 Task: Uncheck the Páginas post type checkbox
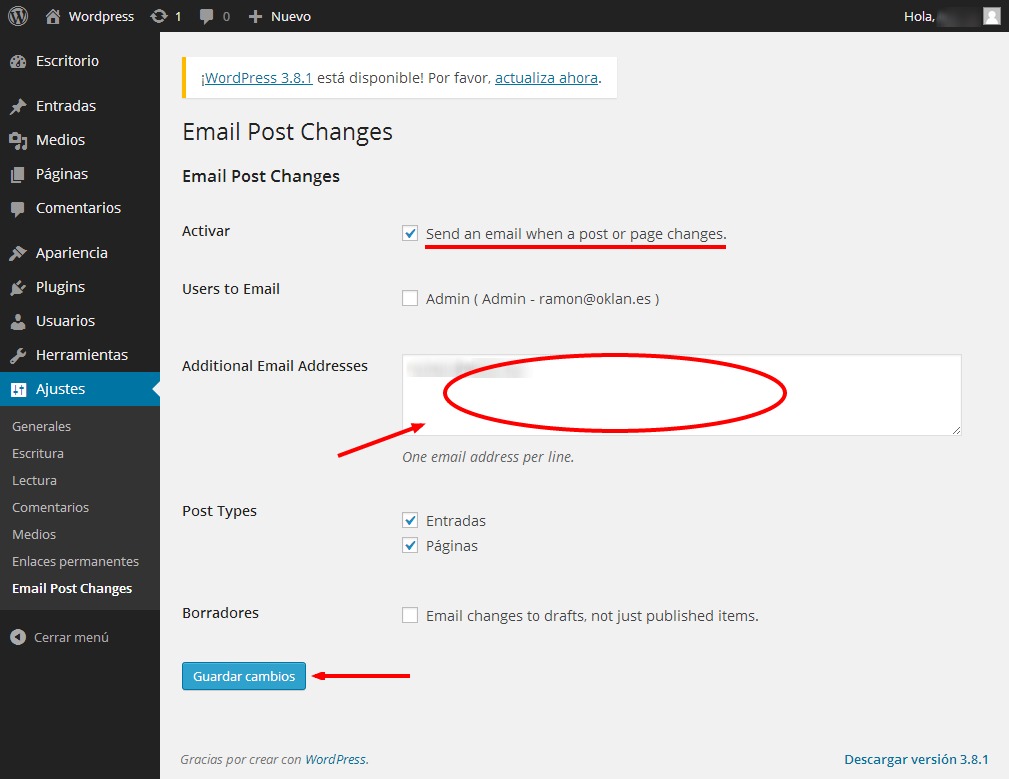pos(410,545)
